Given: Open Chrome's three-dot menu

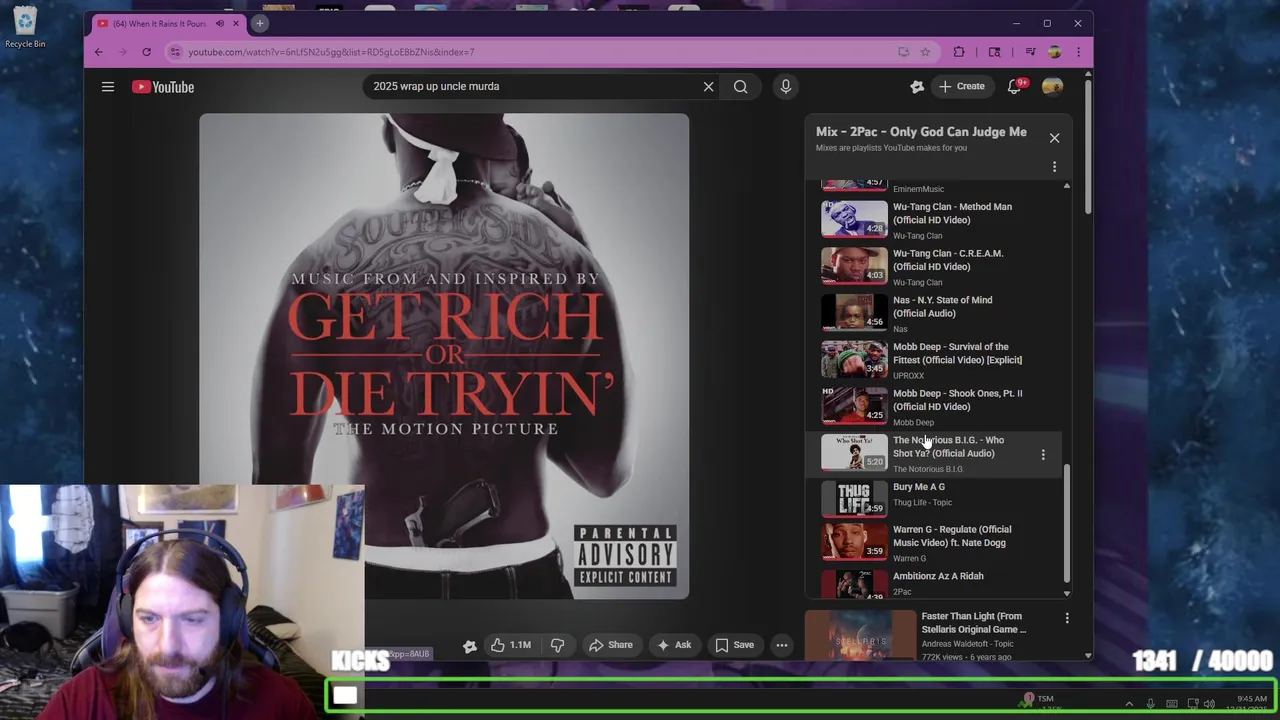Looking at the screenshot, I should (1078, 52).
